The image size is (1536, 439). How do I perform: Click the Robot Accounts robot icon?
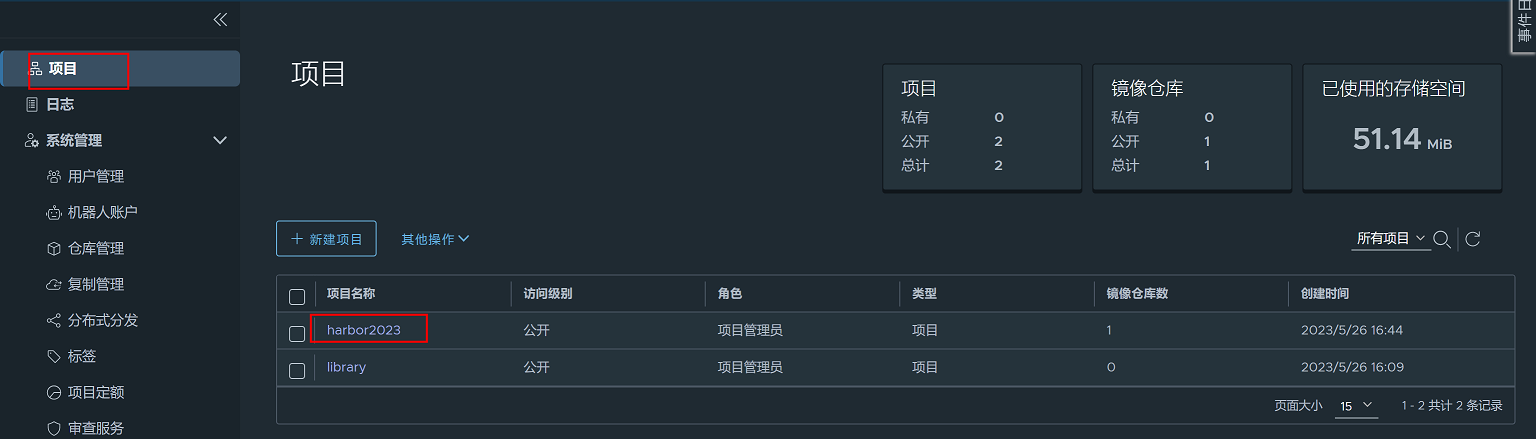click(54, 213)
